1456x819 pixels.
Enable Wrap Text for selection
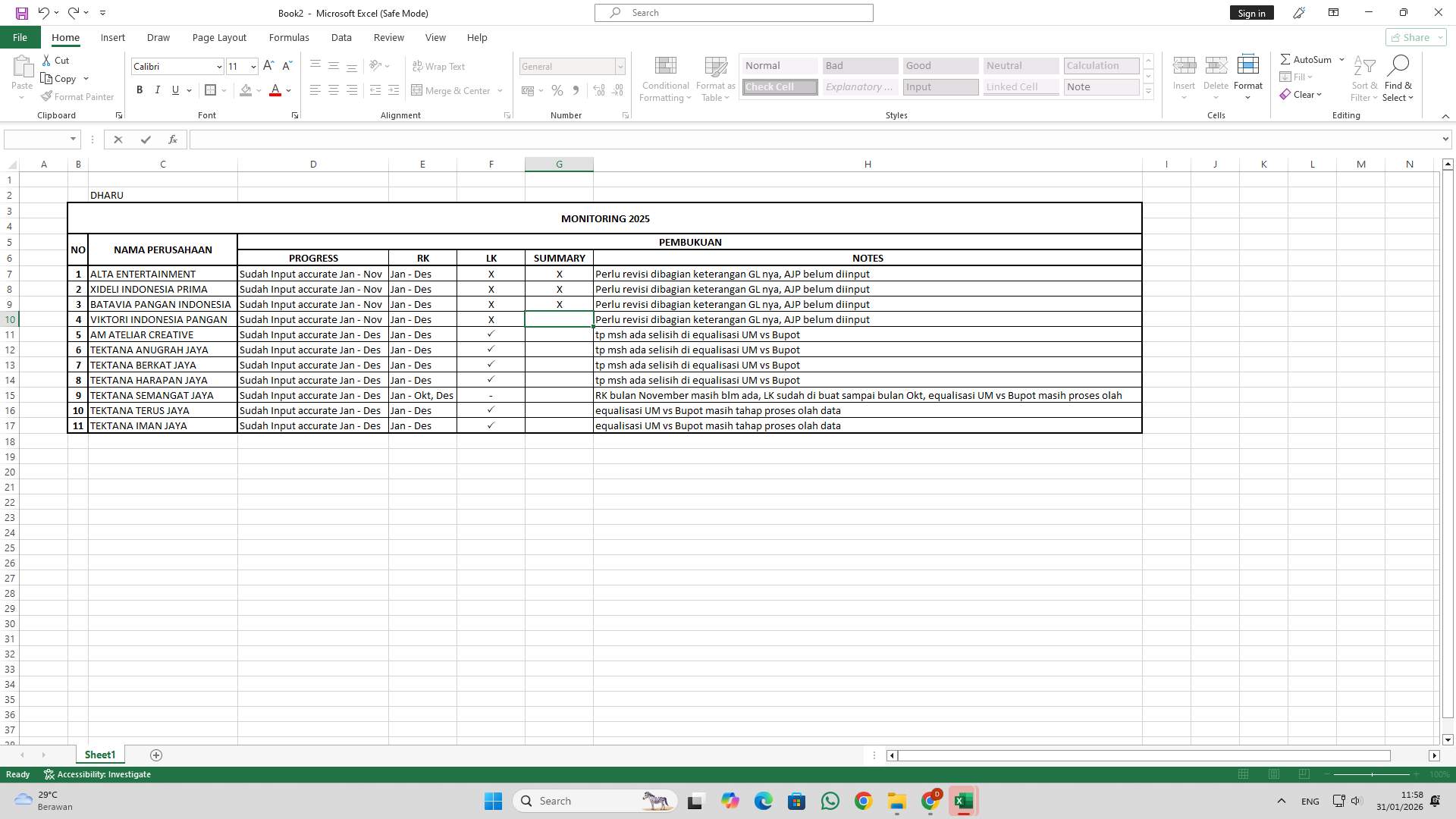pos(440,66)
